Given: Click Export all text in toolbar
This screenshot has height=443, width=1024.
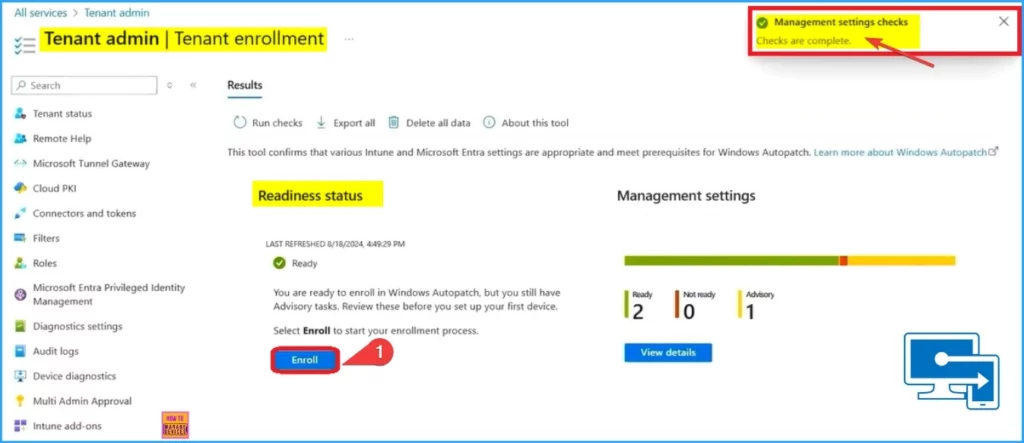Looking at the screenshot, I should tap(355, 123).
